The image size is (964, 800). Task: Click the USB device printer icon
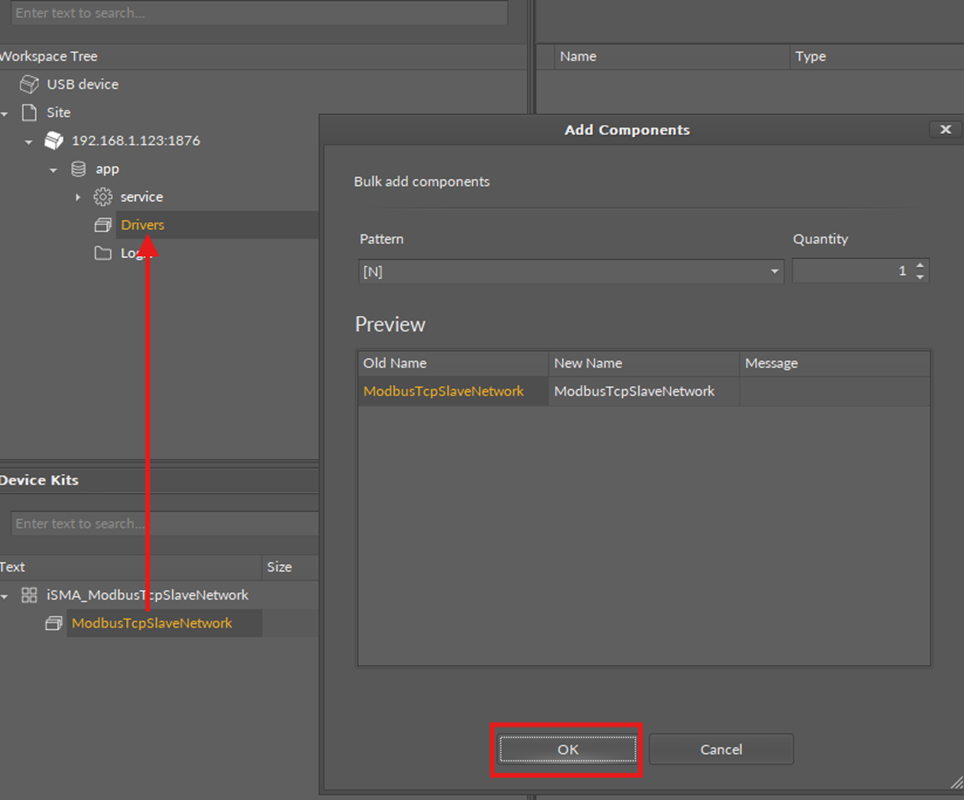[x=29, y=84]
